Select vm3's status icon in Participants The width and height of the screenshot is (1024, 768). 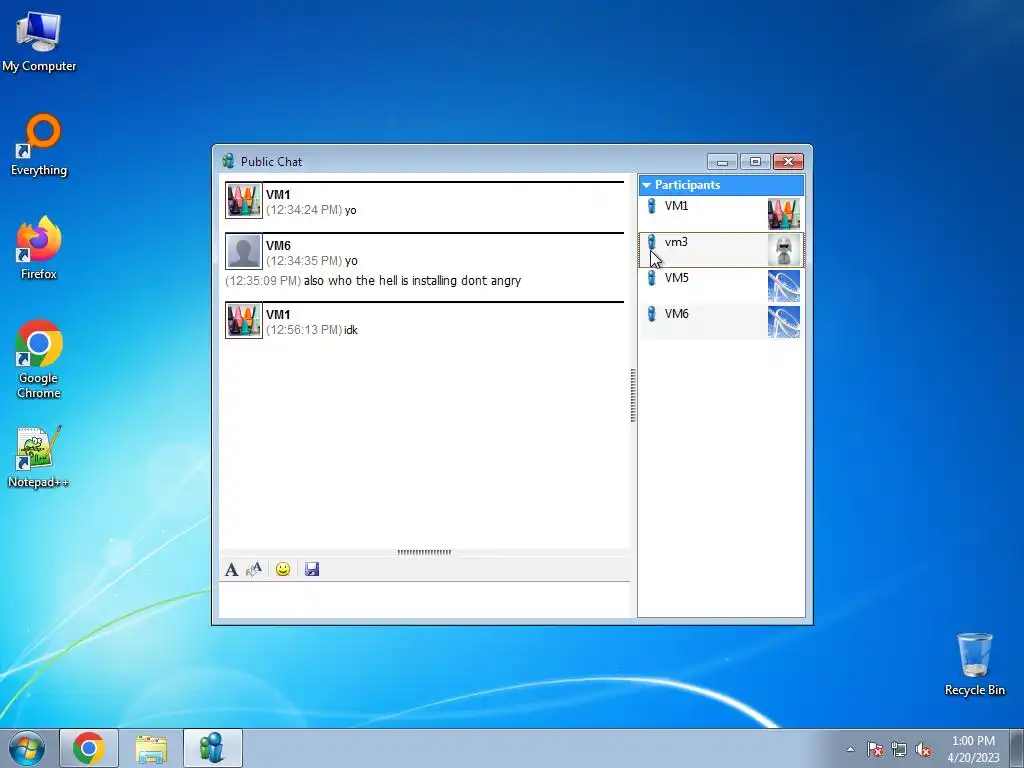[651, 242]
